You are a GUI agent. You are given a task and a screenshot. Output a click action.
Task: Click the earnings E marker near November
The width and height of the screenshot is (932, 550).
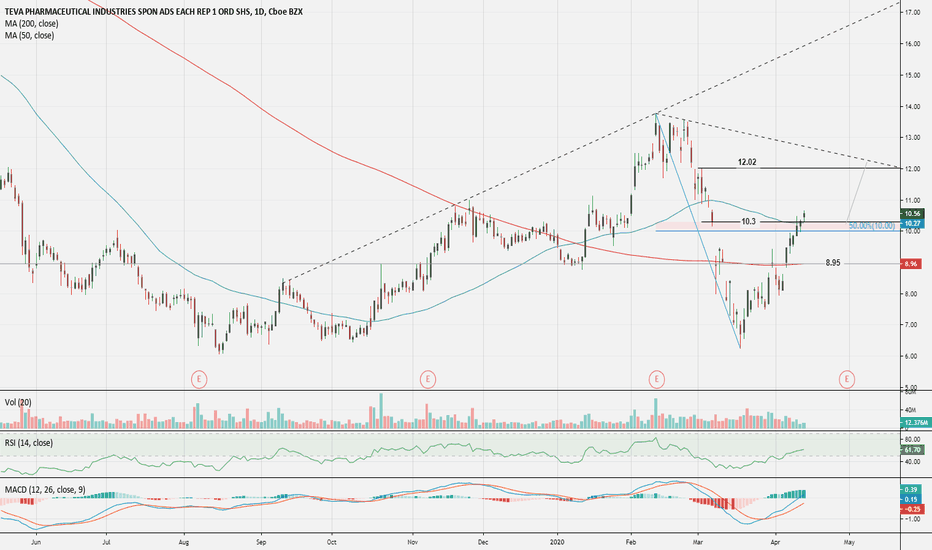click(427, 379)
